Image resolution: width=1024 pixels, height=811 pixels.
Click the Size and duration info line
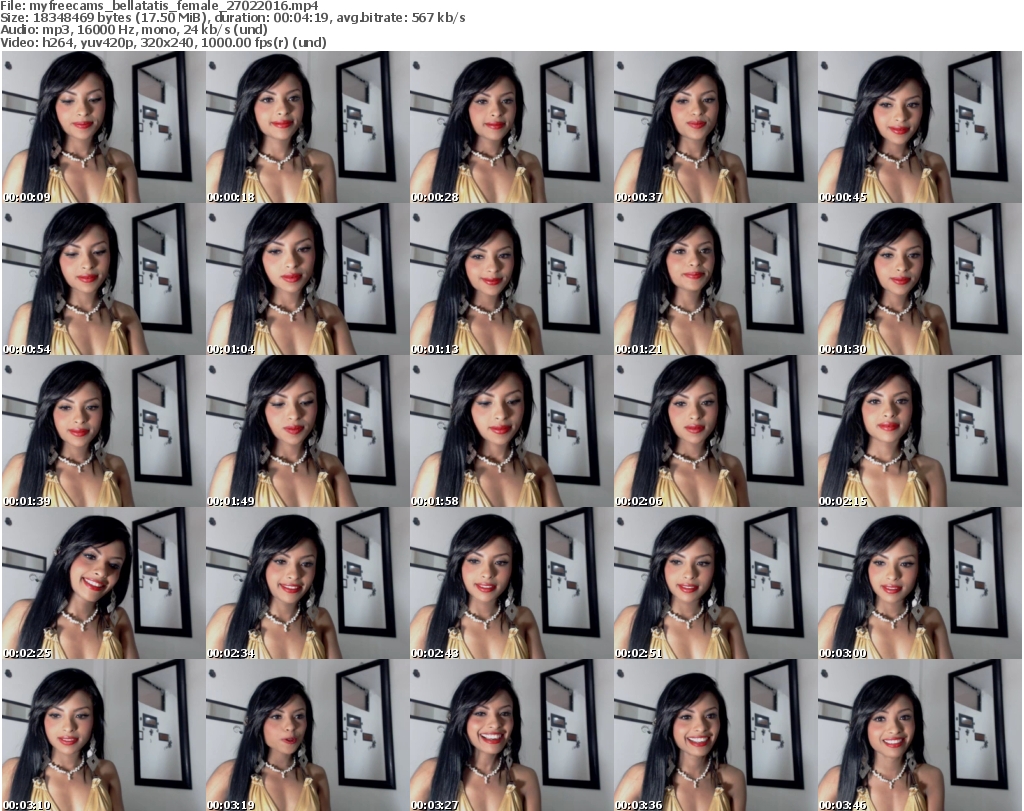(232, 18)
